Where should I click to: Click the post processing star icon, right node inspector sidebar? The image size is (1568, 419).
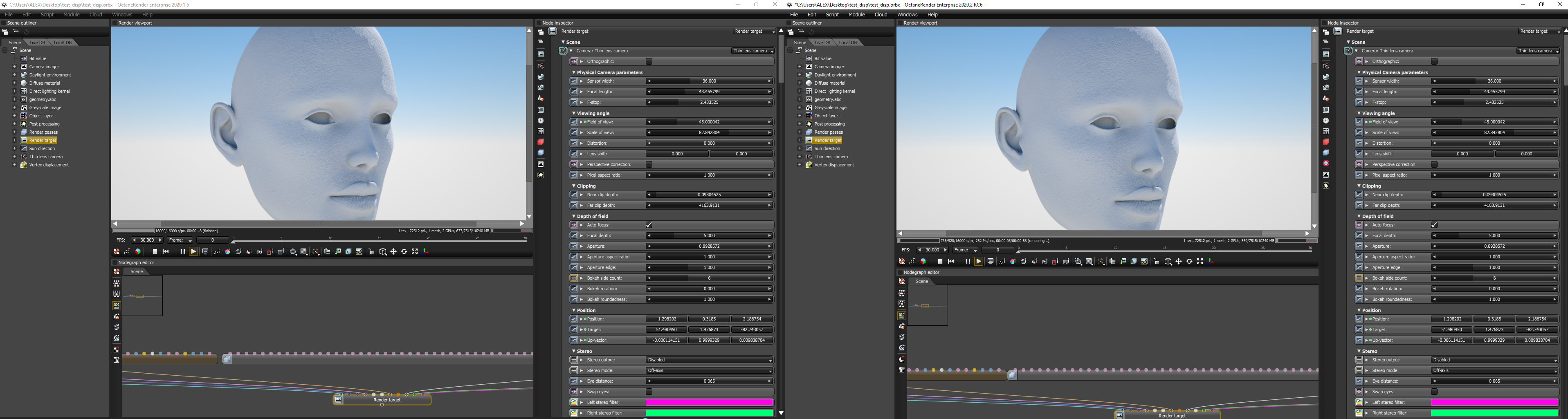1326,186
